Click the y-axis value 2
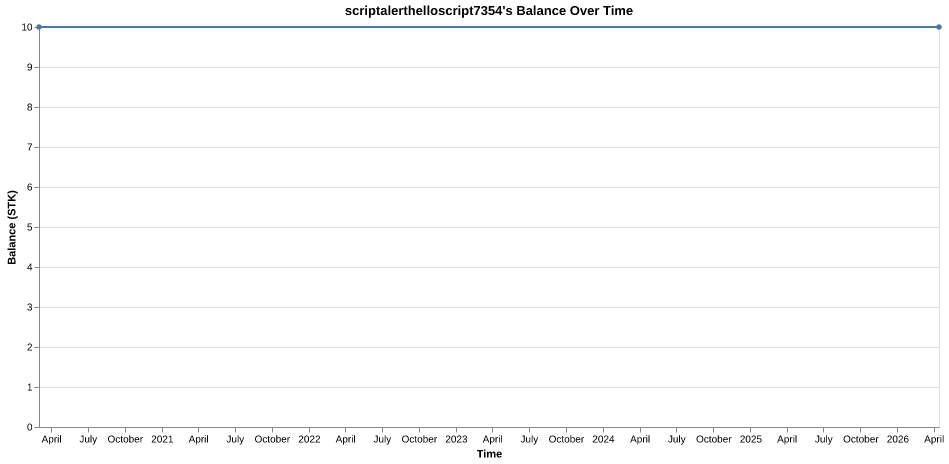The height and width of the screenshot is (464, 949). [x=30, y=347]
